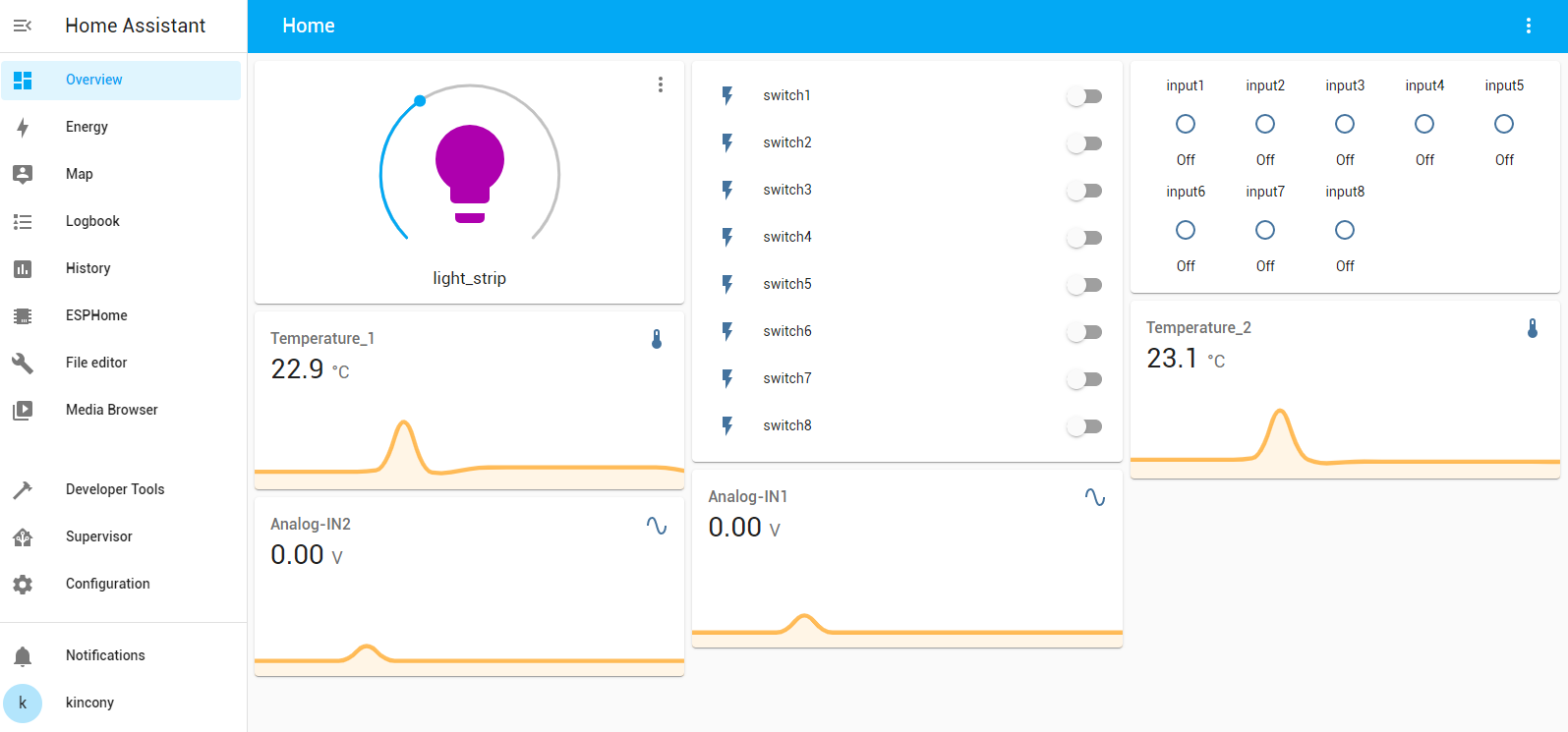
Task: Toggle switch3 on
Action: (x=1084, y=191)
